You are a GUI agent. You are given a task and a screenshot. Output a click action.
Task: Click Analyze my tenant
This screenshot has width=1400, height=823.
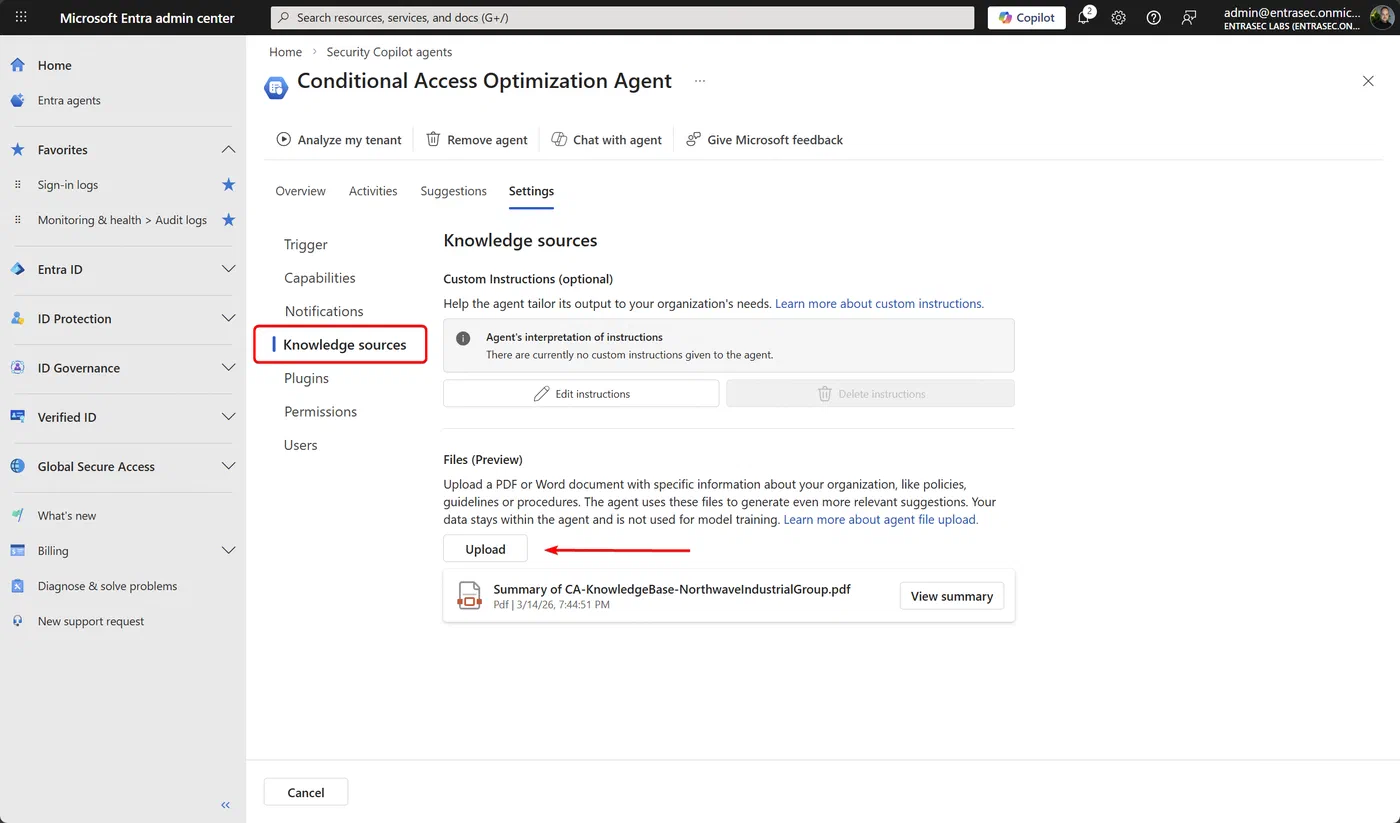339,140
